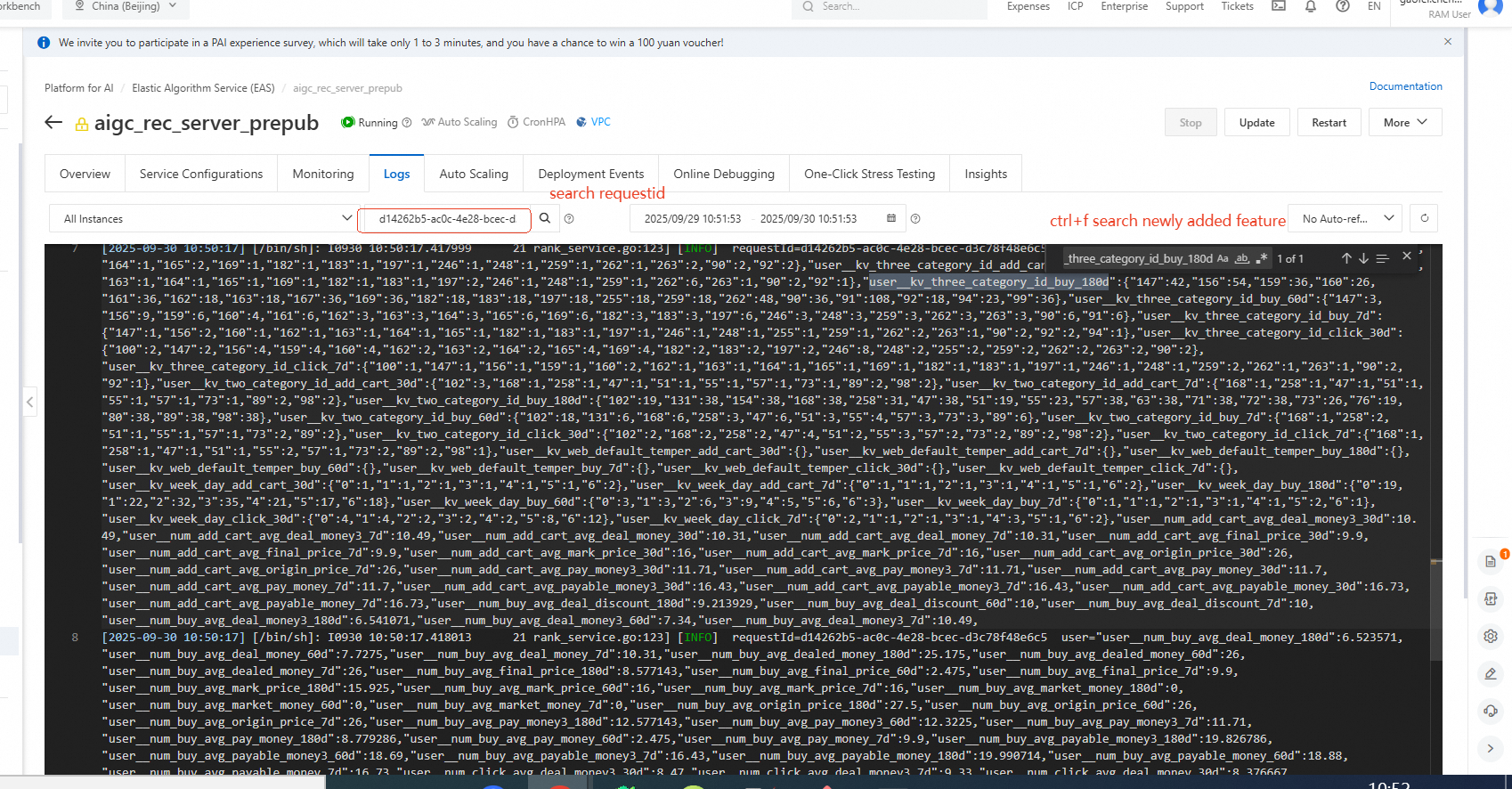Open Enterprise in the top menu

[1125, 6]
